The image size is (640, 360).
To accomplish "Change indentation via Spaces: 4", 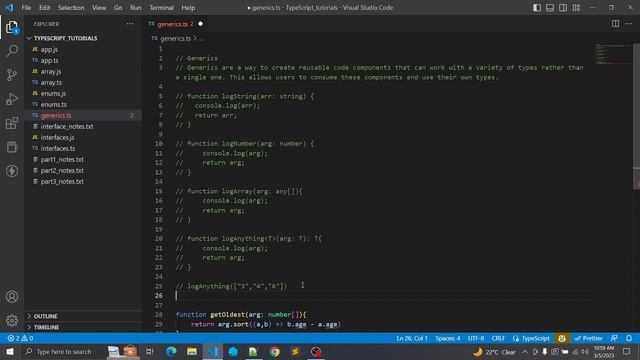I will tap(447, 338).
